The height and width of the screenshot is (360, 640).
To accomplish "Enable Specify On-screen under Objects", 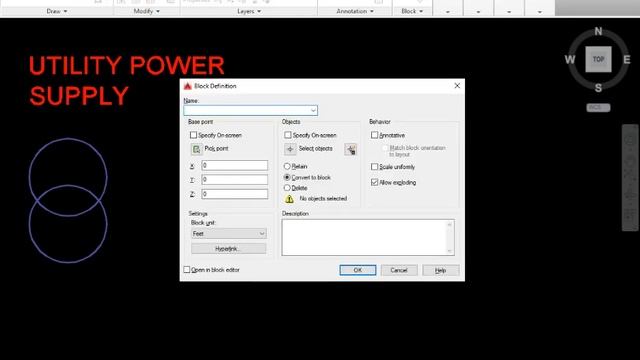I will 288,135.
